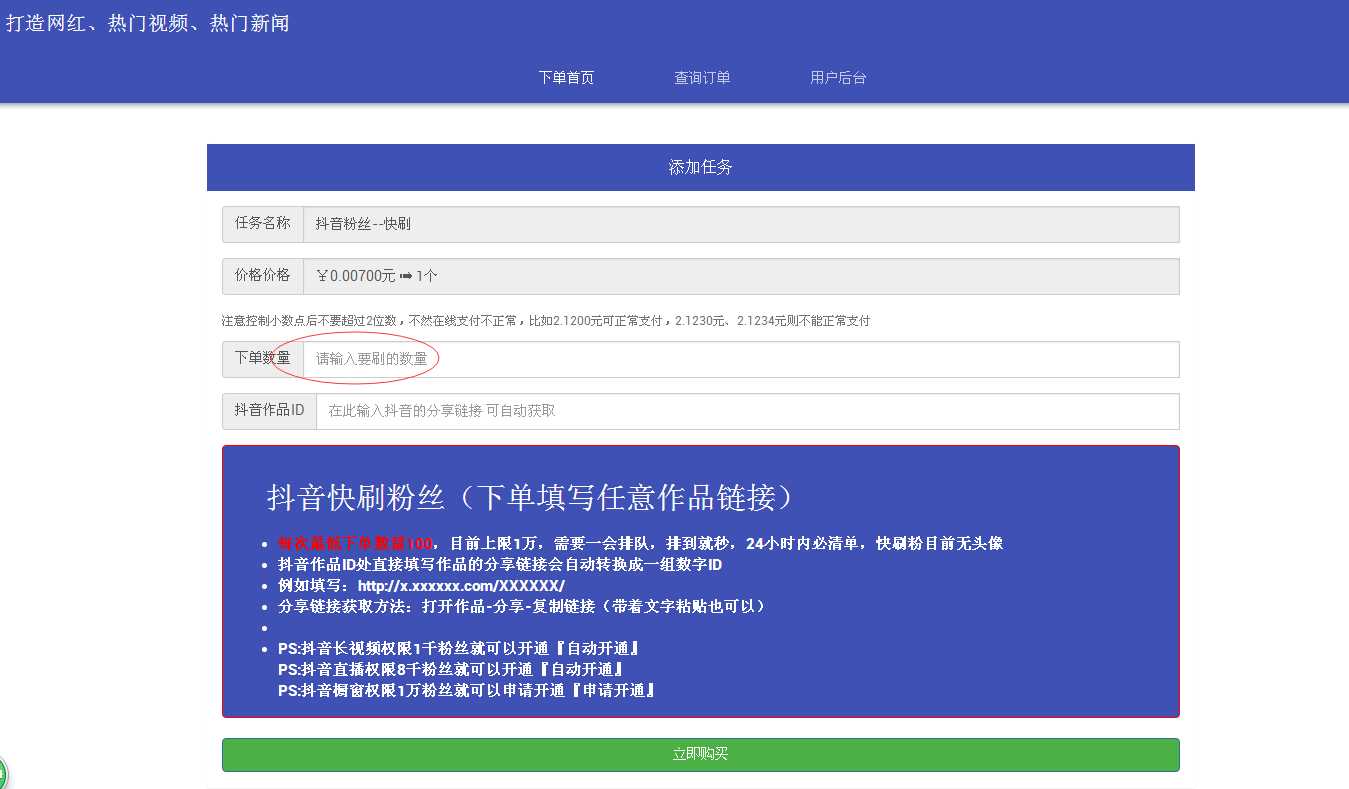The width and height of the screenshot is (1349, 789).
Task: Select the 任务名称 field showing 抖音粉丝--快刷
Action: click(741, 224)
